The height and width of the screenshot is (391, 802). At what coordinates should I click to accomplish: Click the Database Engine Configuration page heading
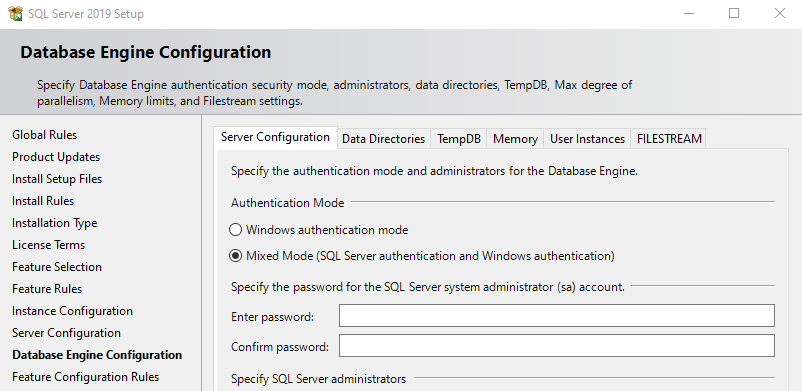pyautogui.click(x=146, y=52)
